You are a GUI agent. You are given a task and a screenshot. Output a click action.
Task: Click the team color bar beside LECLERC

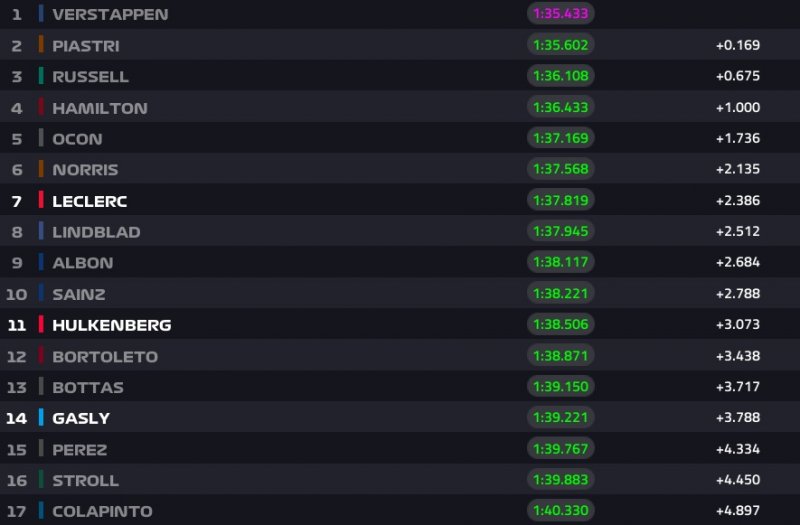point(41,200)
